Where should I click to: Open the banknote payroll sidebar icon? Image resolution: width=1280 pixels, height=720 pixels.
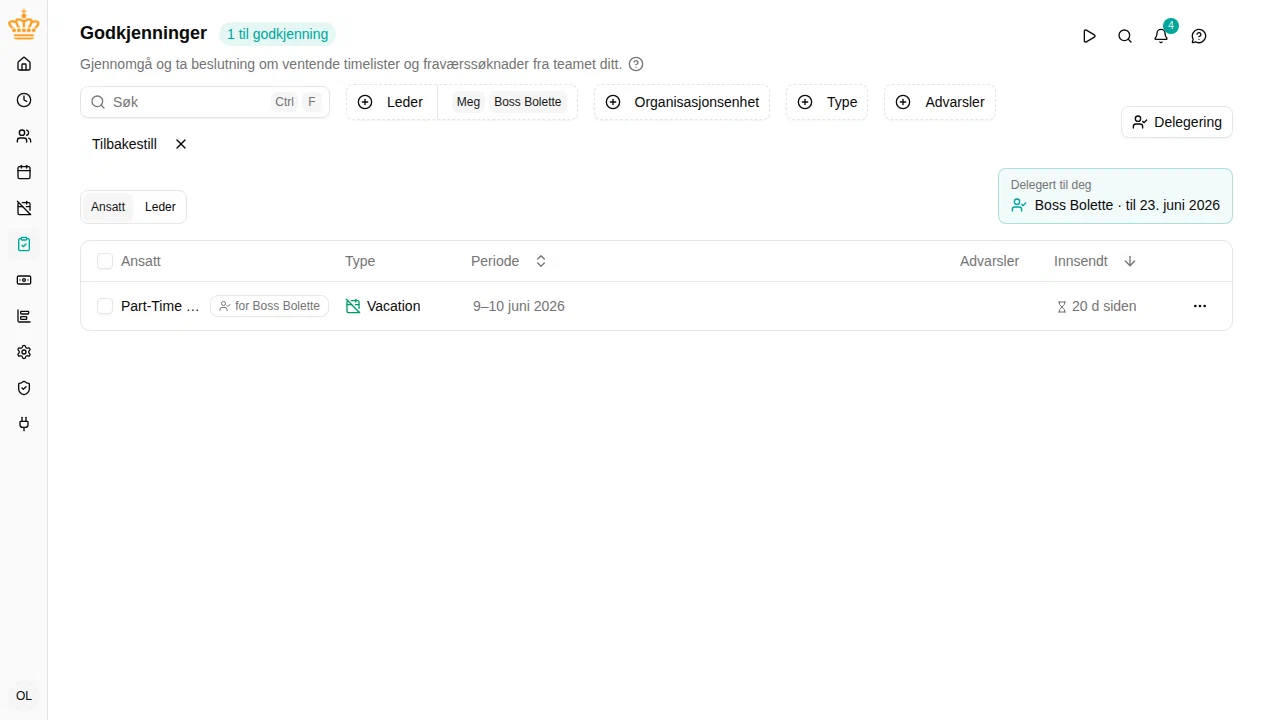point(24,280)
